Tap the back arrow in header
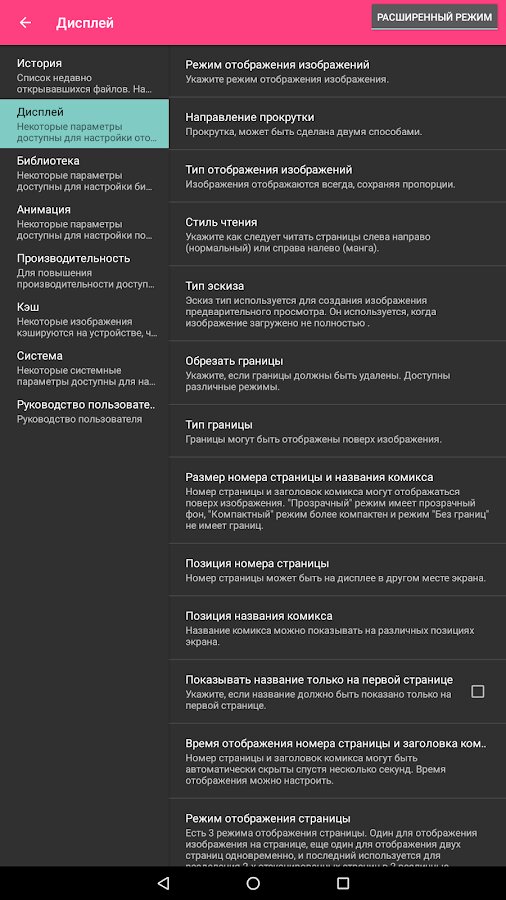The width and height of the screenshot is (506, 900). [25, 23]
